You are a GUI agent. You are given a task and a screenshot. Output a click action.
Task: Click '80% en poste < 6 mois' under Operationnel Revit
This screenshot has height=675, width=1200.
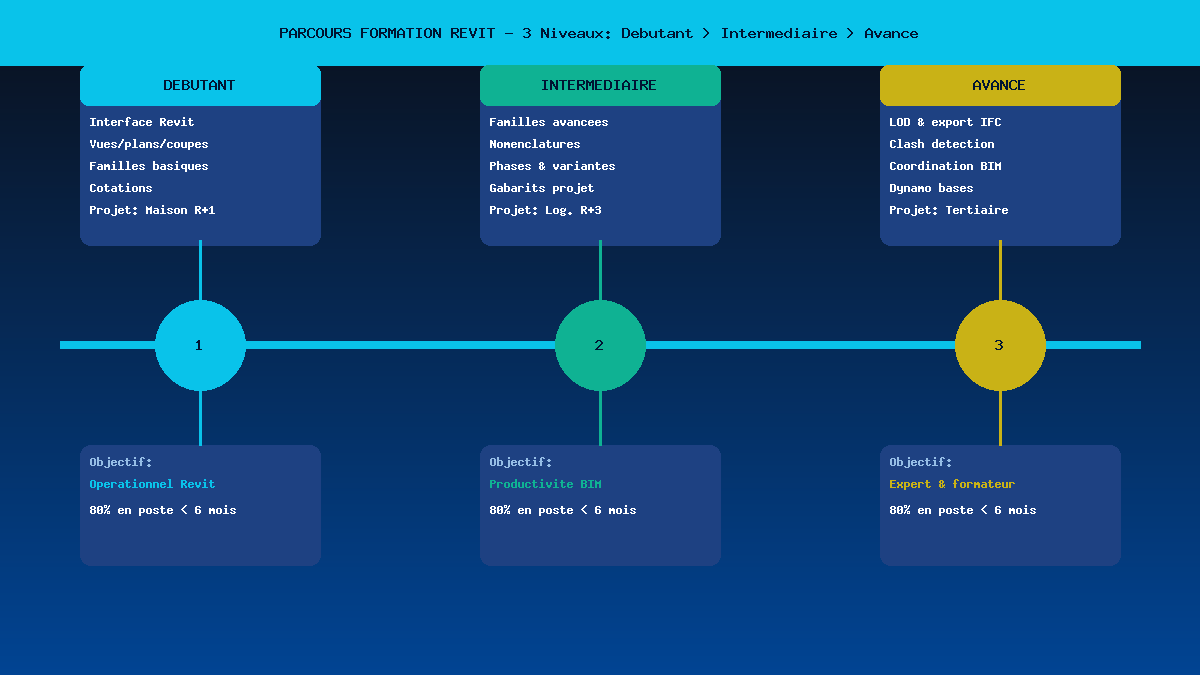coord(163,510)
